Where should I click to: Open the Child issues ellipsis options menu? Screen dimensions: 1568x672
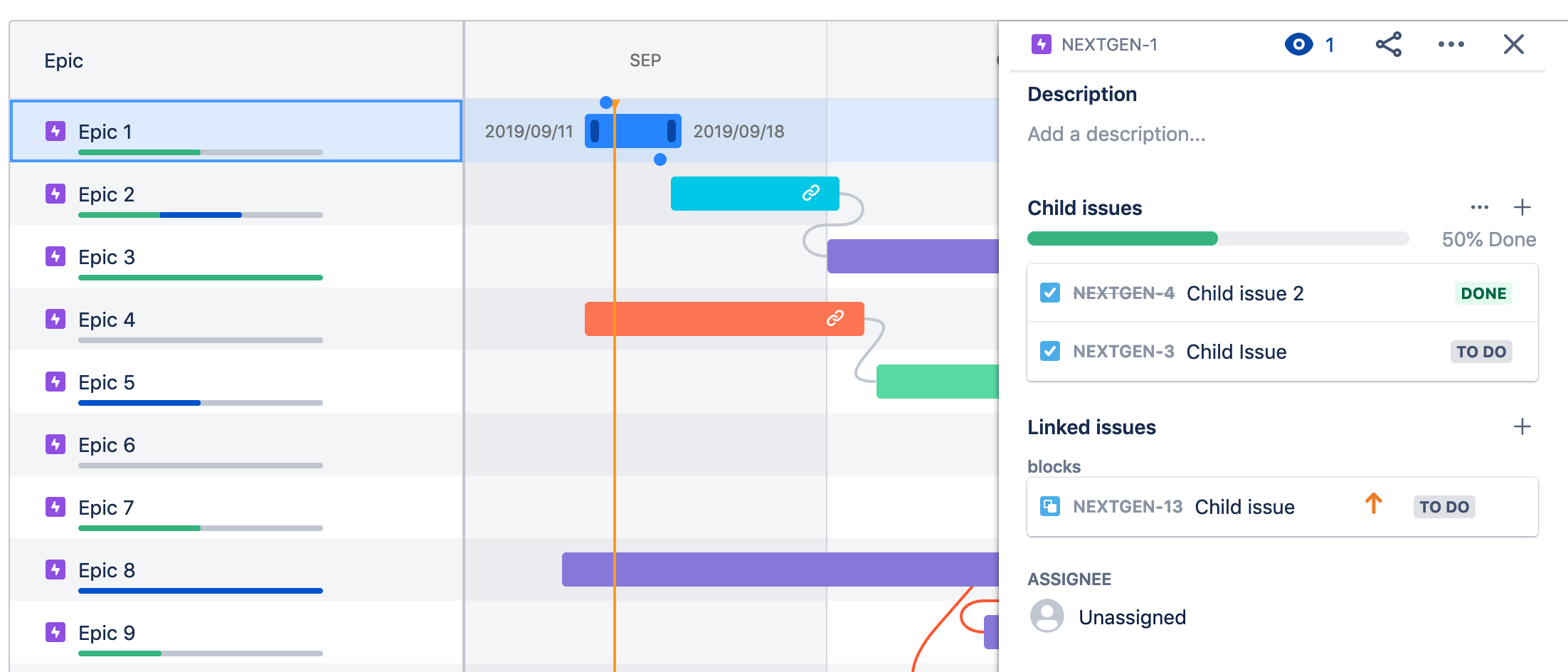point(1479,208)
